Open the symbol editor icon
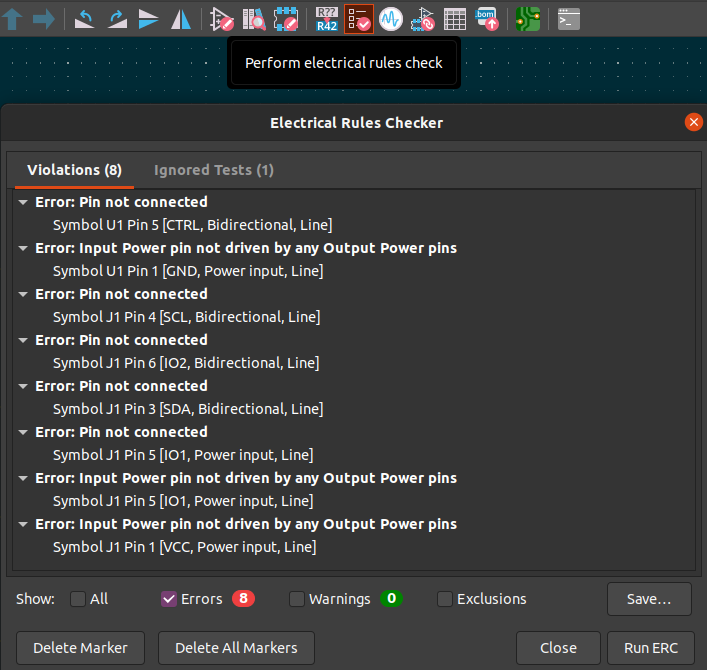 click(x=222, y=19)
